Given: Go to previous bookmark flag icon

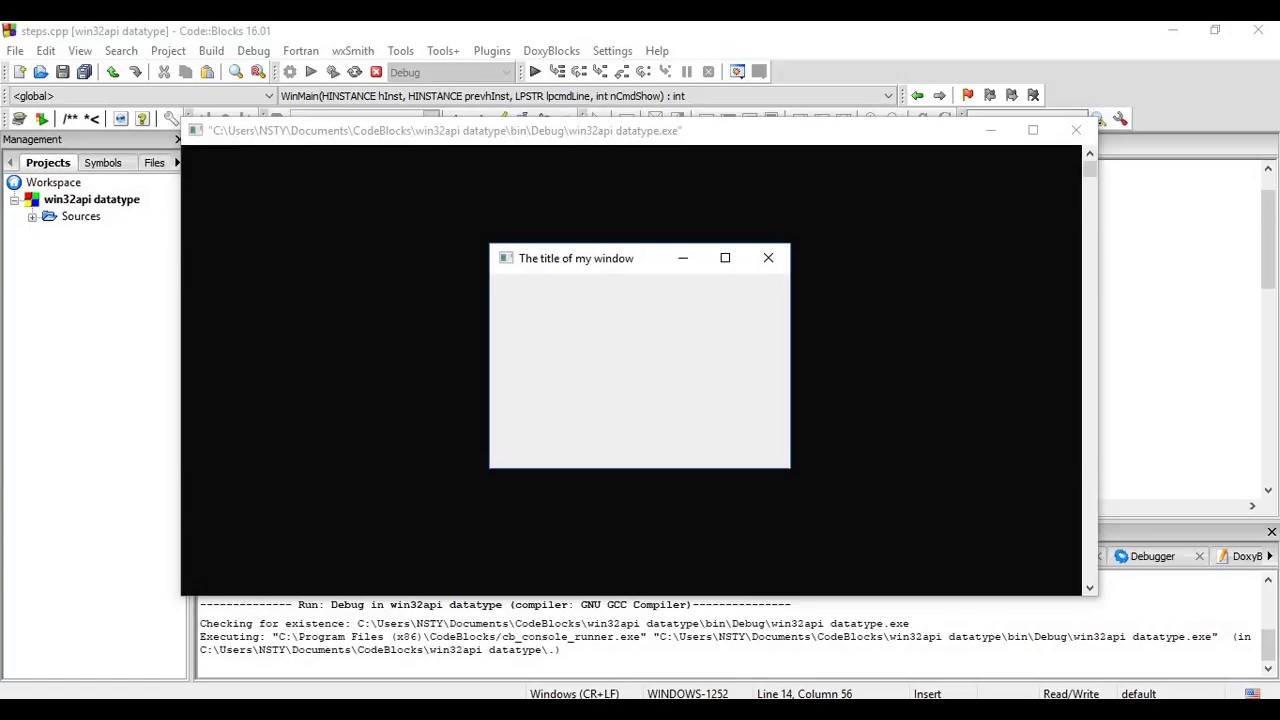Looking at the screenshot, I should [989, 96].
